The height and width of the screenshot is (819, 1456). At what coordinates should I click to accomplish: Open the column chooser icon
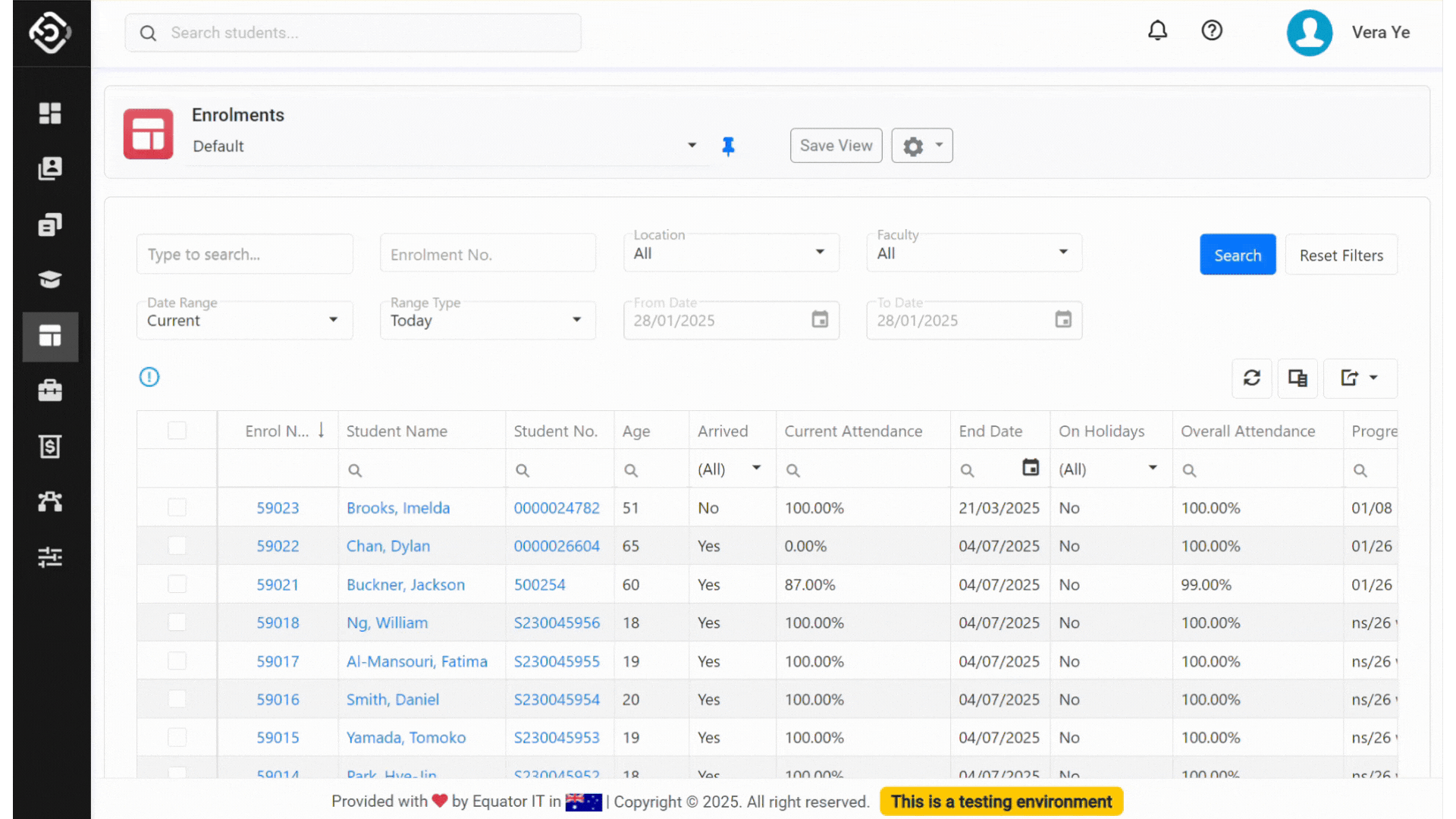coord(1298,378)
